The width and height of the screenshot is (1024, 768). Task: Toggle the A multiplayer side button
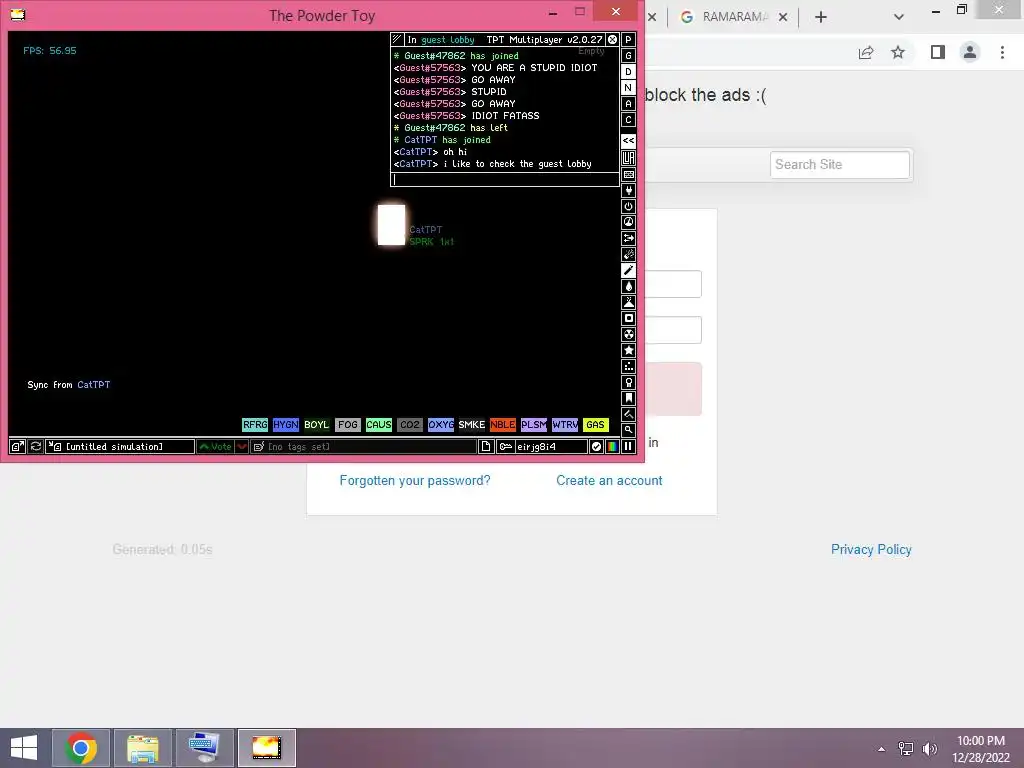628,104
